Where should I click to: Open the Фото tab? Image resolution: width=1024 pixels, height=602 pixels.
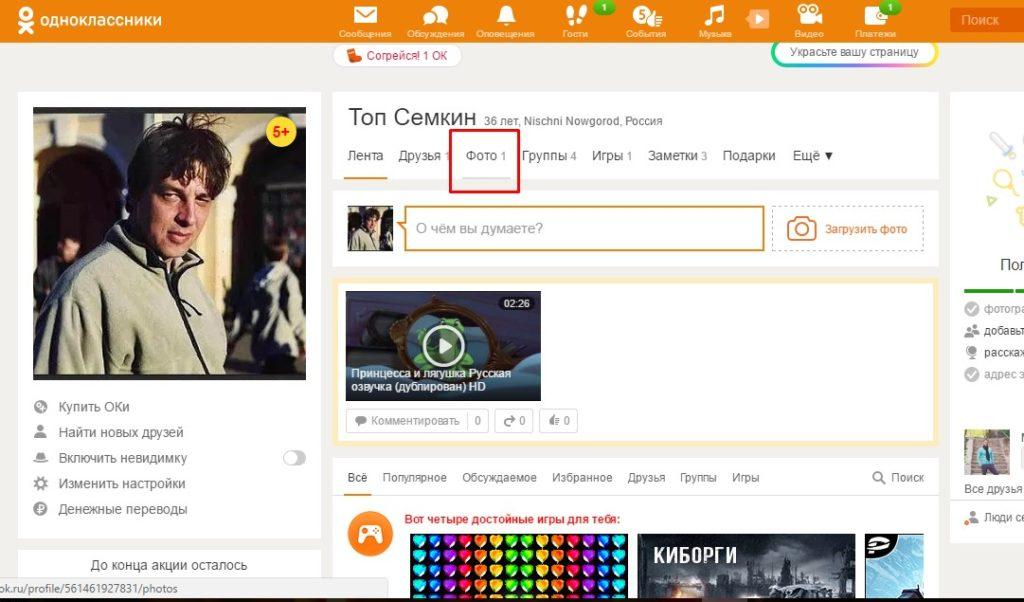(x=485, y=155)
